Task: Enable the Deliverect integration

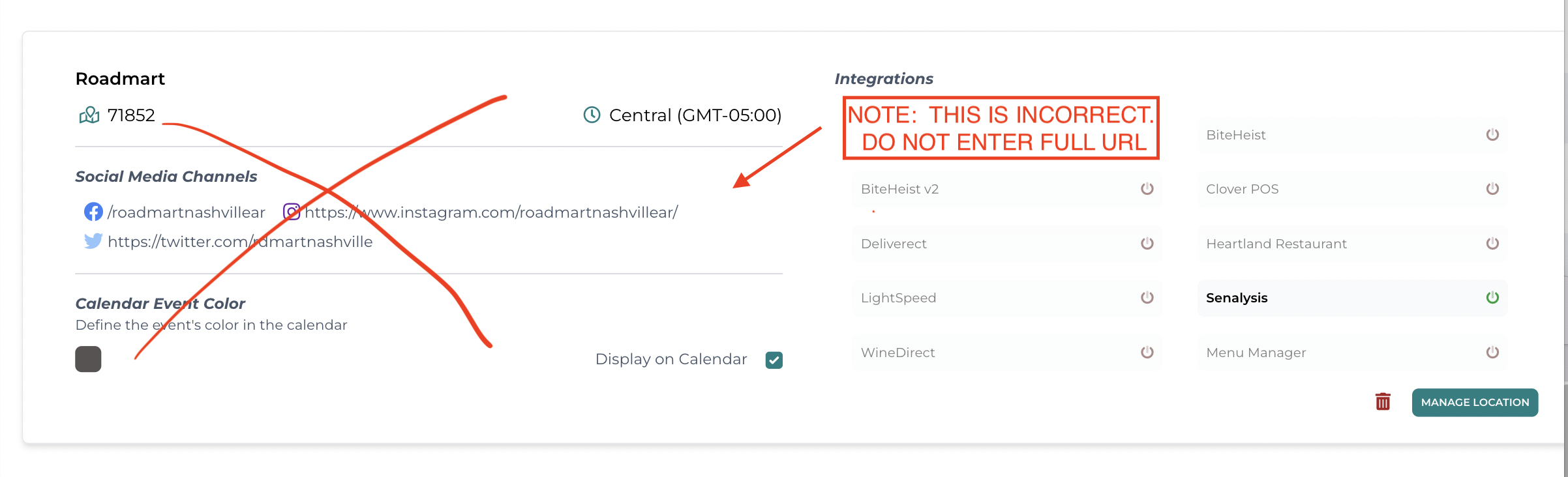Action: pyautogui.click(x=1147, y=244)
